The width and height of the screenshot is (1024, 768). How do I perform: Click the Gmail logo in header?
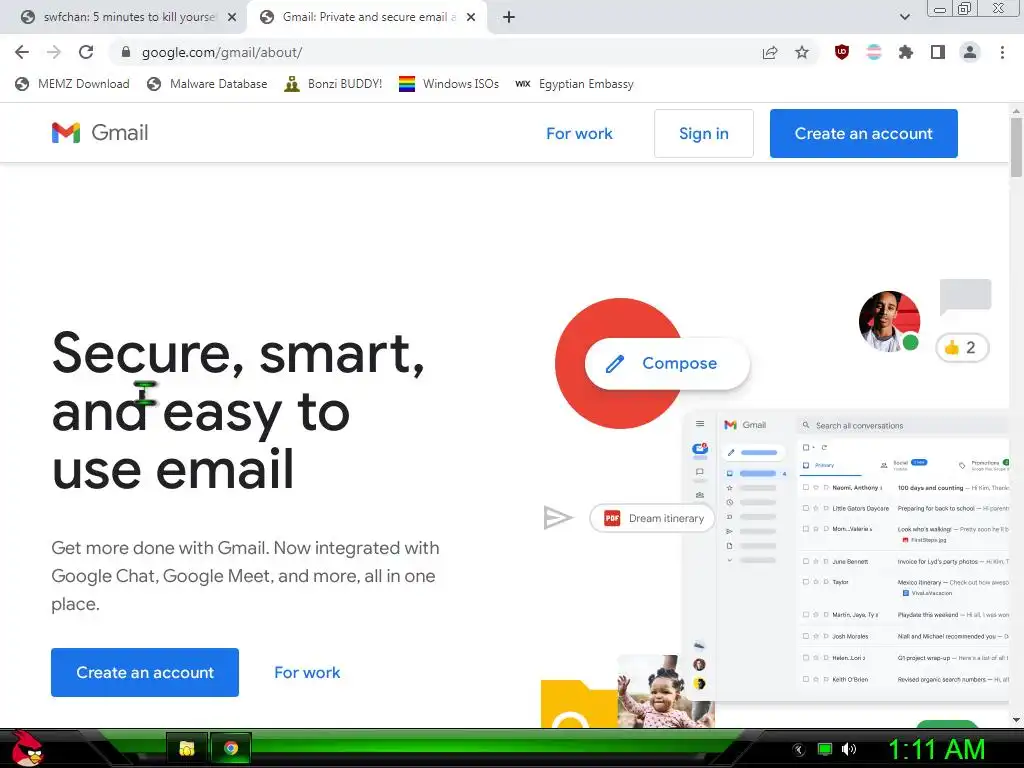[100, 133]
